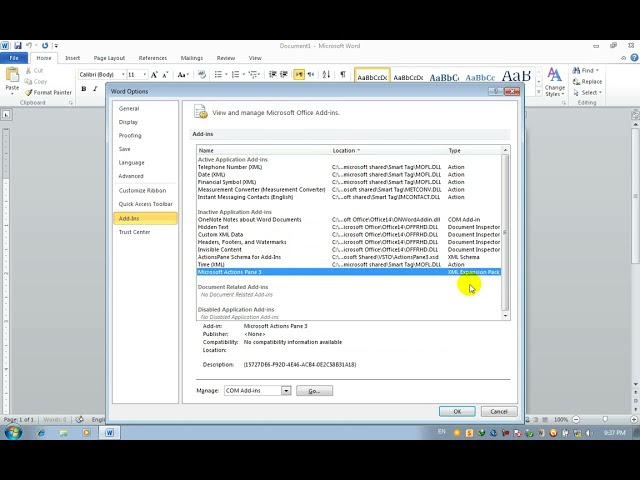The height and width of the screenshot is (480, 640).
Task: Switch to the Insert ribbon tab
Action: 73,58
